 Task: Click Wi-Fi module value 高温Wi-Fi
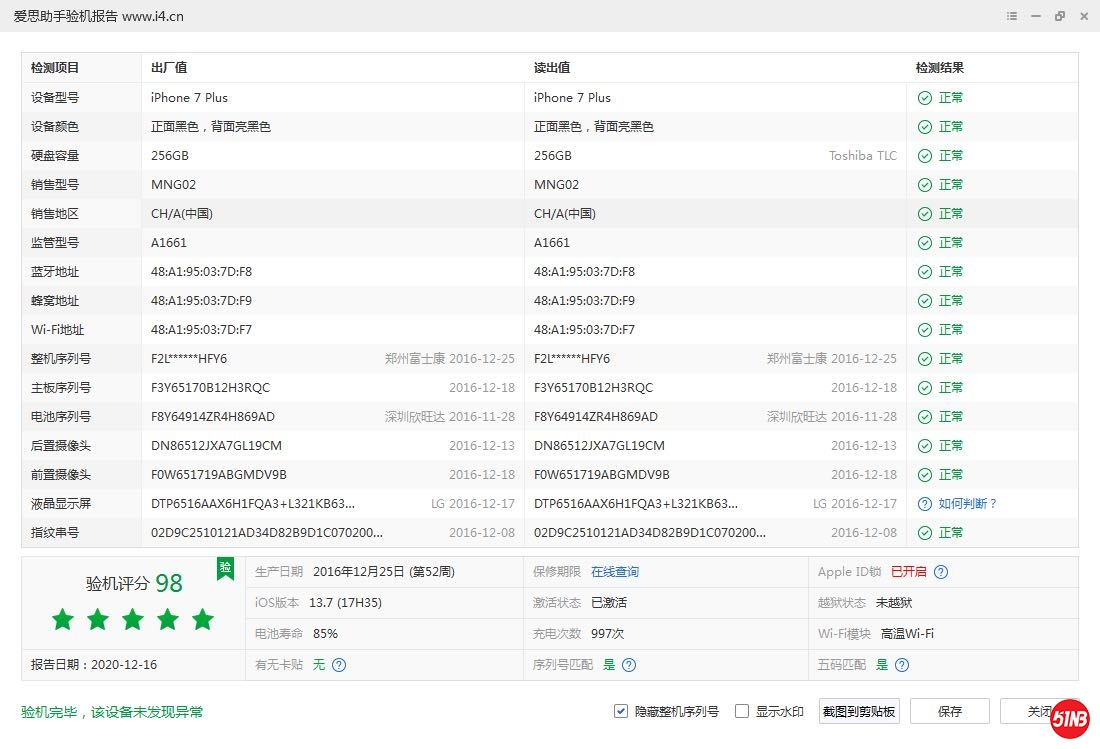907,634
